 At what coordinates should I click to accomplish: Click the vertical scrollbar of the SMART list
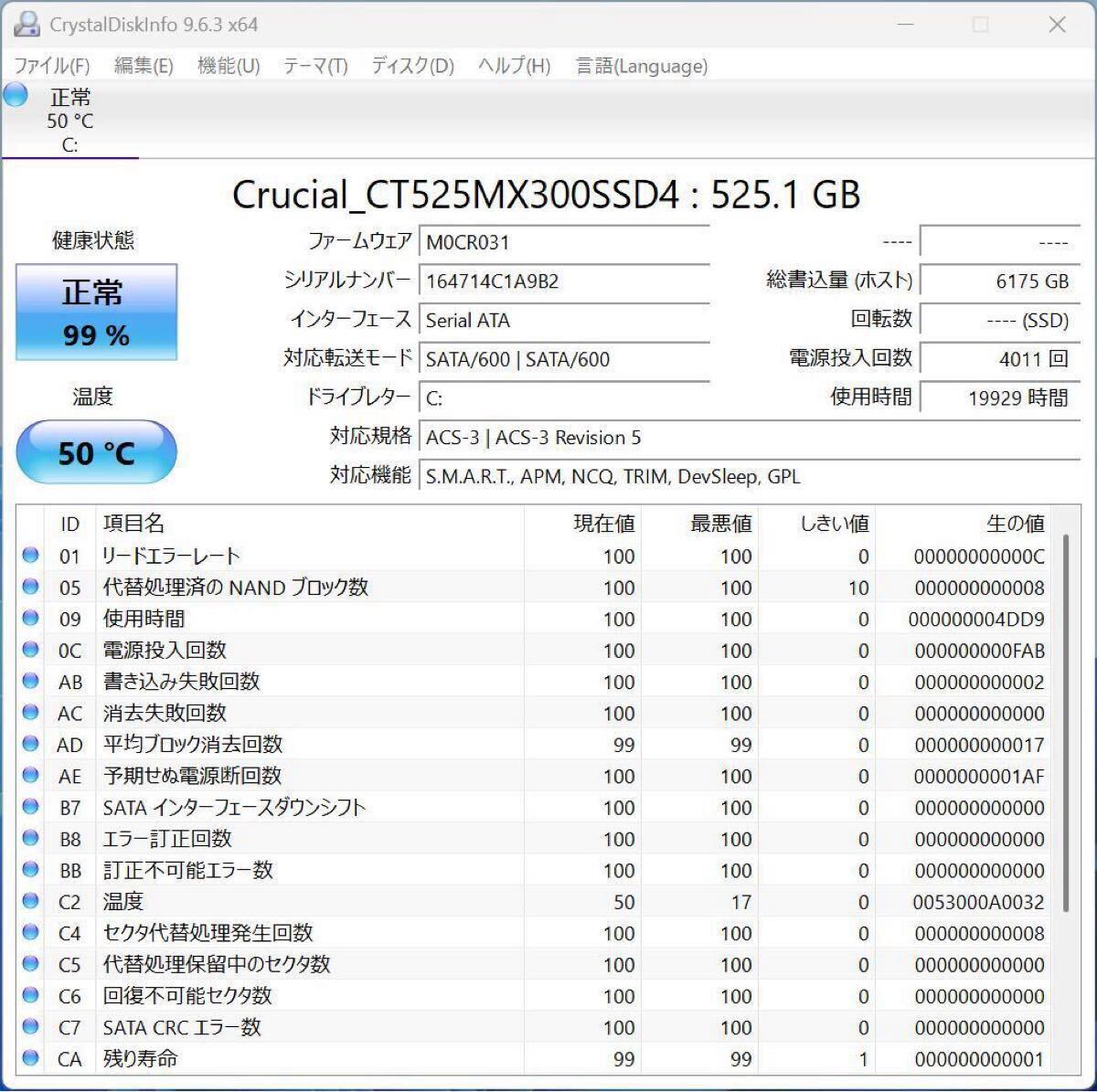1066,722
